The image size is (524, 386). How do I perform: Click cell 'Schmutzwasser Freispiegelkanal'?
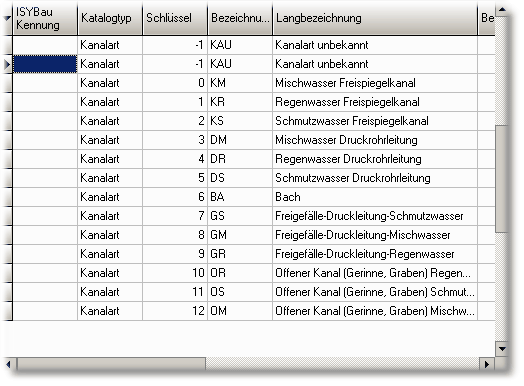[375, 121]
